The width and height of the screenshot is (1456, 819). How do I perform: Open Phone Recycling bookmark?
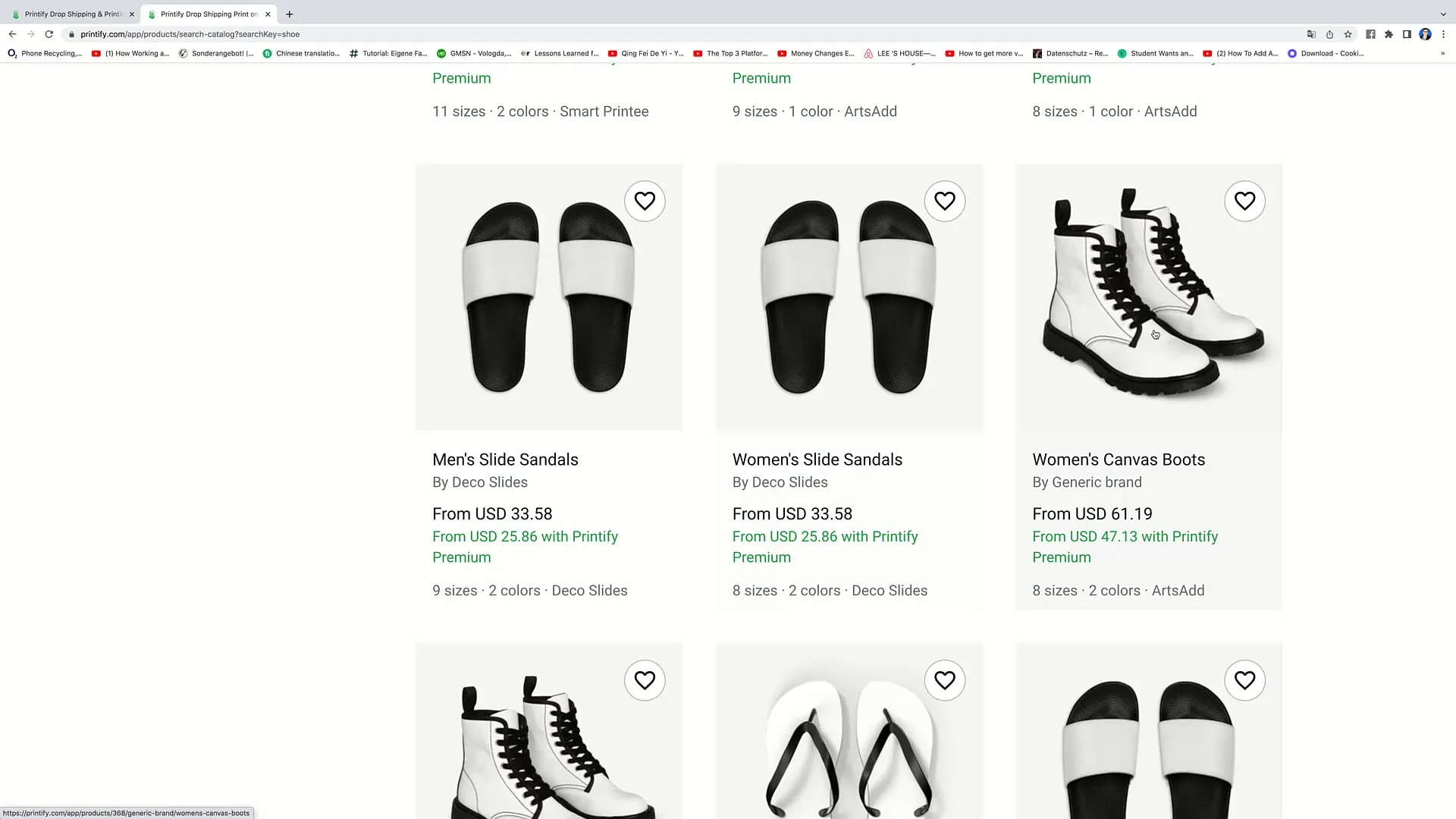(45, 53)
